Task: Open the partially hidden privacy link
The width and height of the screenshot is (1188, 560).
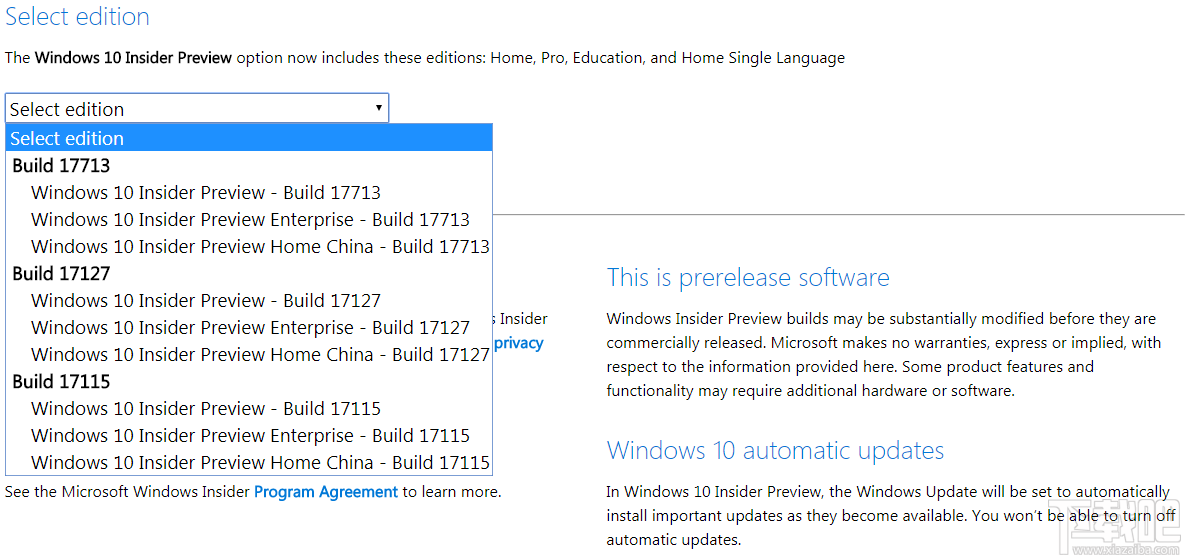Action: click(519, 343)
